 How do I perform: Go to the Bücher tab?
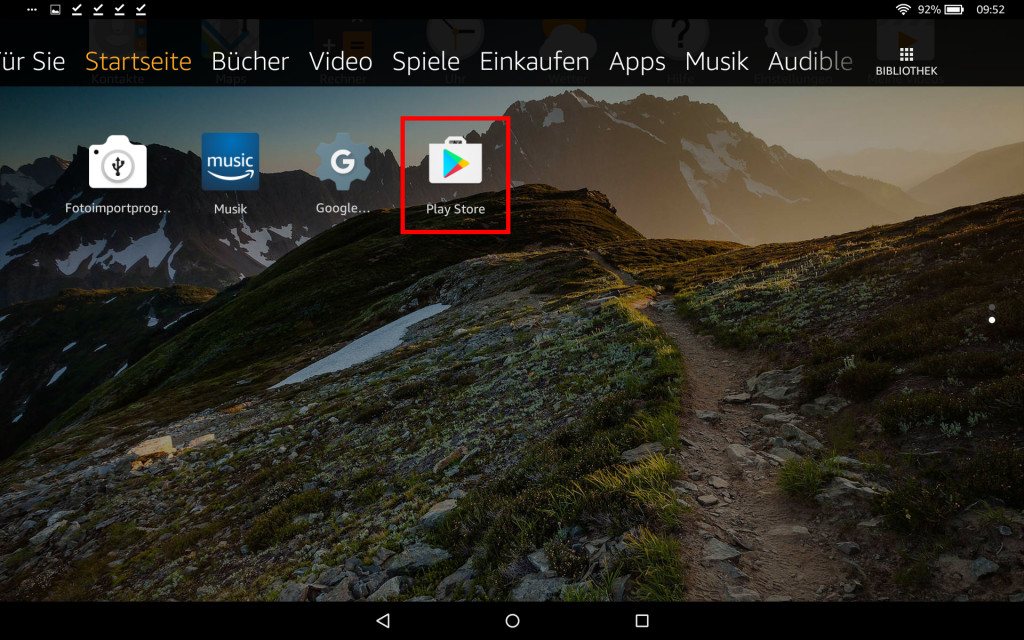tap(250, 61)
